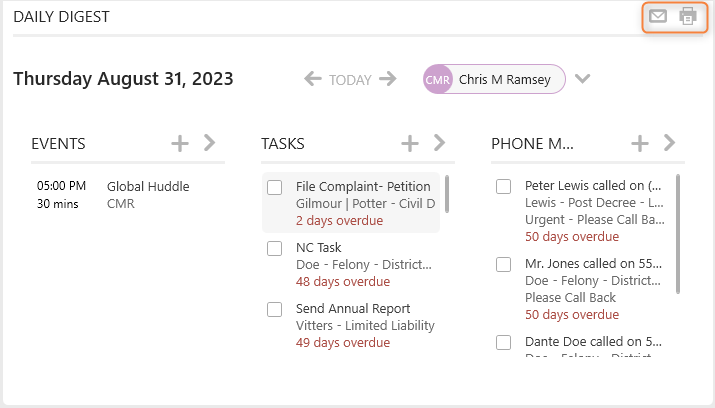Add a new phone message with plus icon
The image size is (715, 408).
pyautogui.click(x=639, y=143)
